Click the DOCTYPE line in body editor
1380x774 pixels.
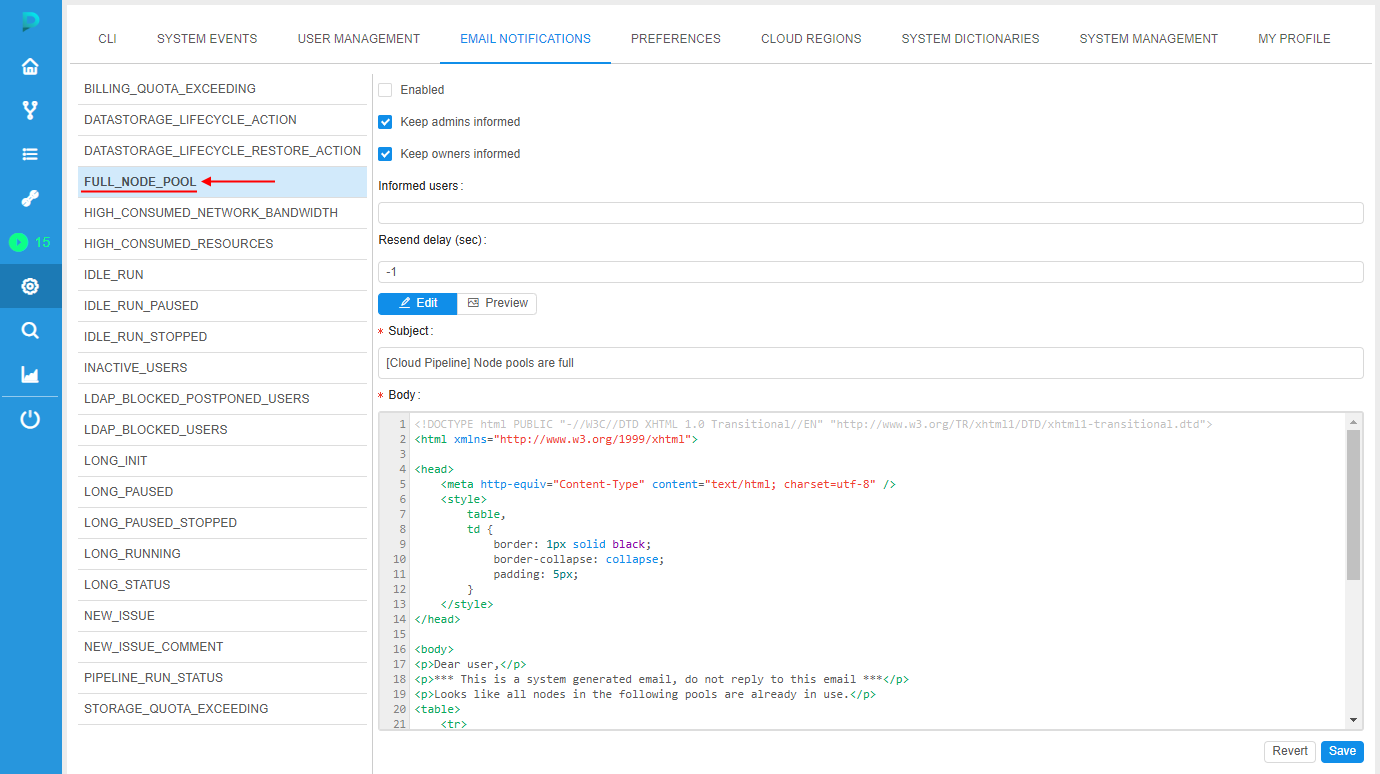click(x=813, y=424)
